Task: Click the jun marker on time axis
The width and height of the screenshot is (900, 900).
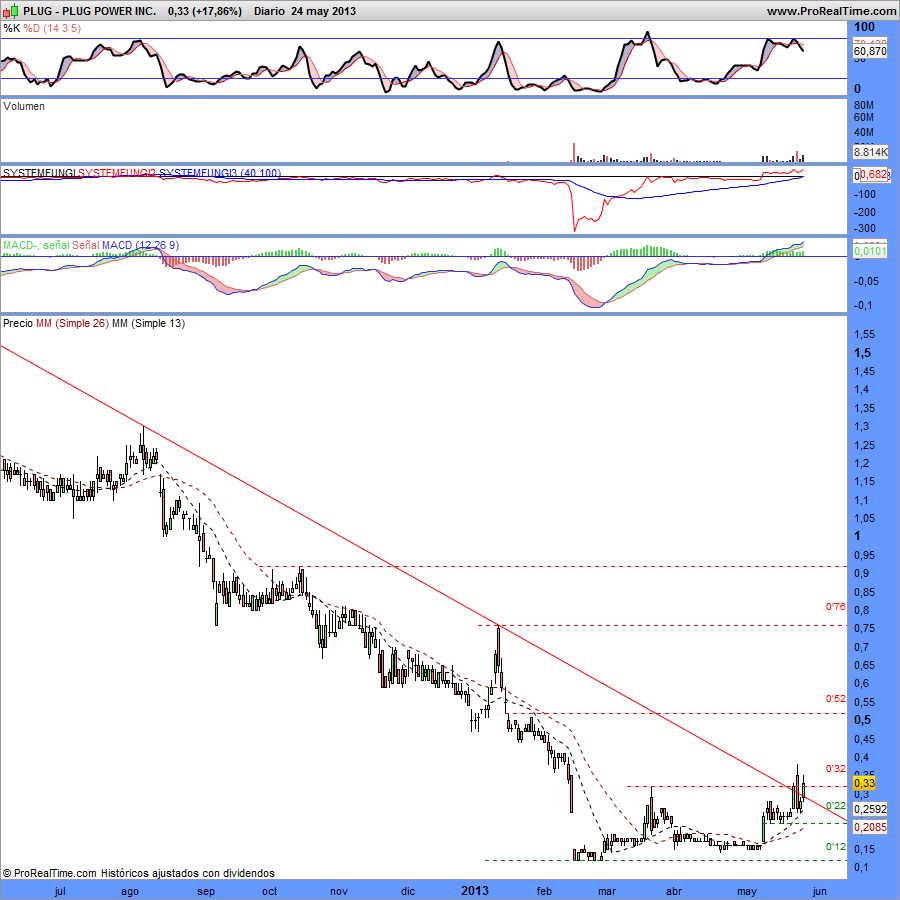Action: [819, 891]
